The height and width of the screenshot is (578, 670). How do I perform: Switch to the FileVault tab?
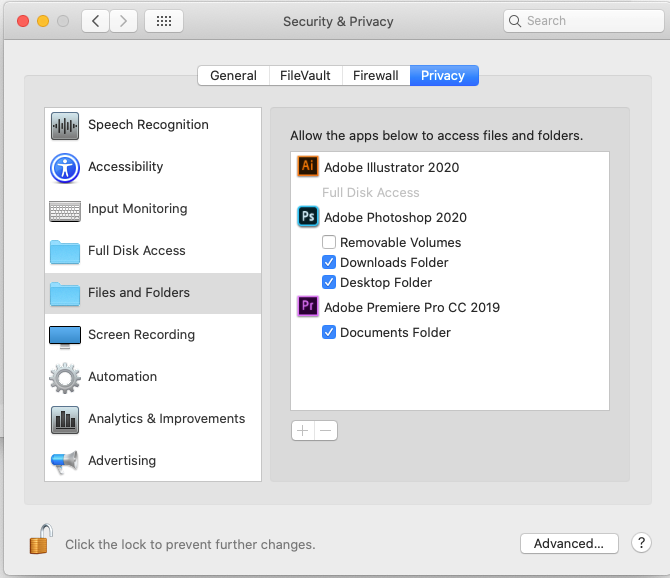[x=305, y=76]
